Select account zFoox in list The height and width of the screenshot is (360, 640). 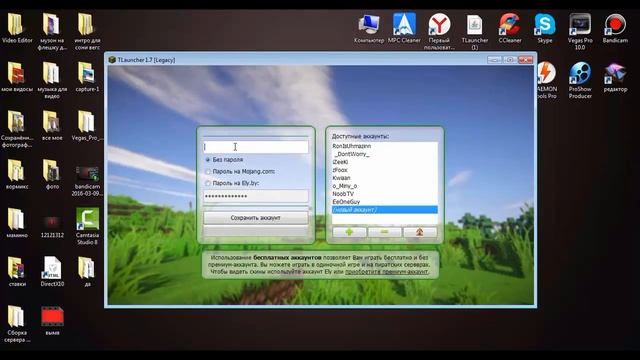coord(384,170)
